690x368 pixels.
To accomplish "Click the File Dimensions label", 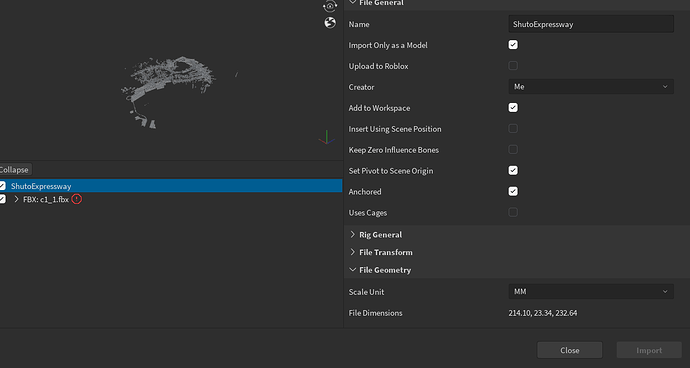I will pos(375,313).
